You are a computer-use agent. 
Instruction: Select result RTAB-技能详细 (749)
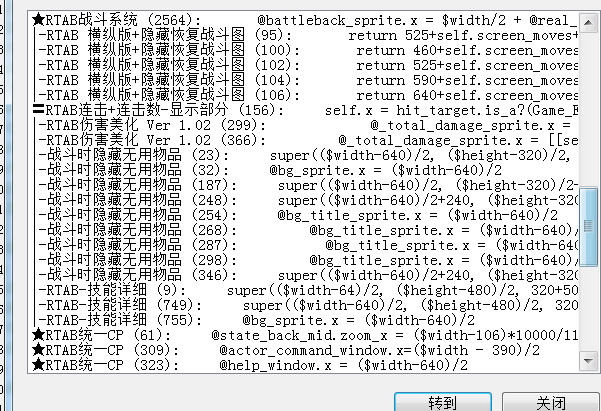(x=304, y=305)
